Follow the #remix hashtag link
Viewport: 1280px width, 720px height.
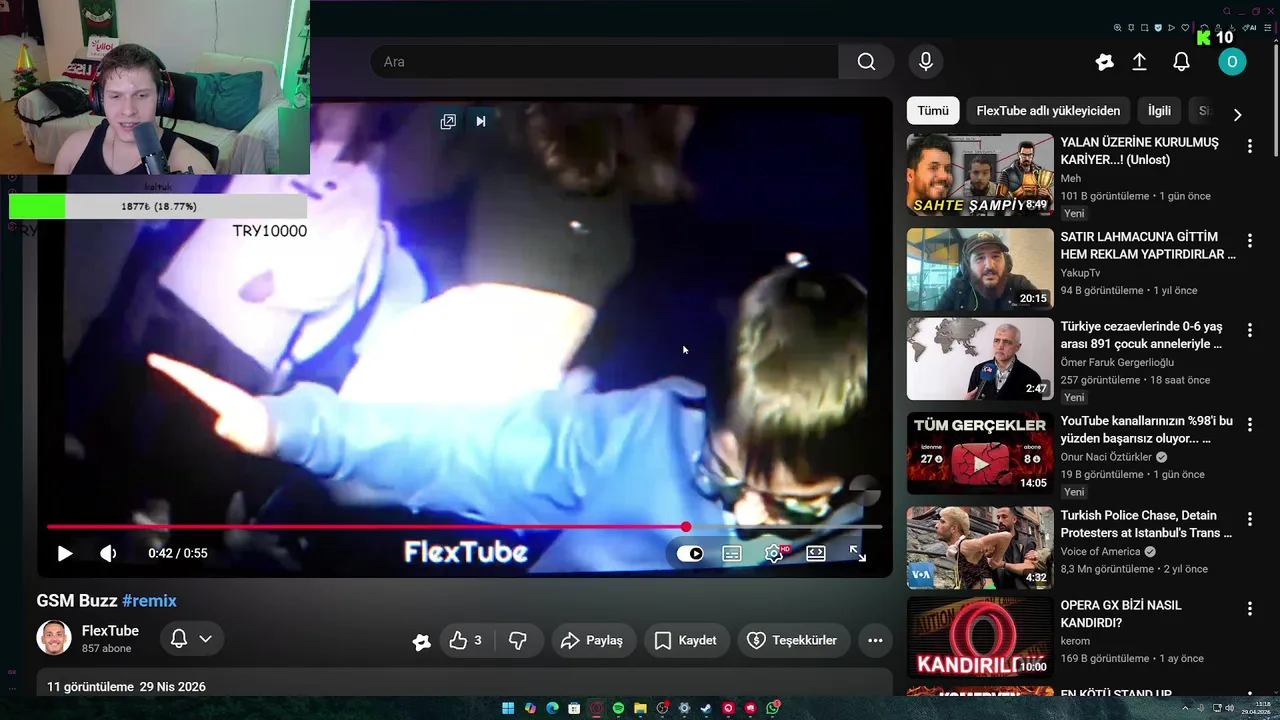149,601
